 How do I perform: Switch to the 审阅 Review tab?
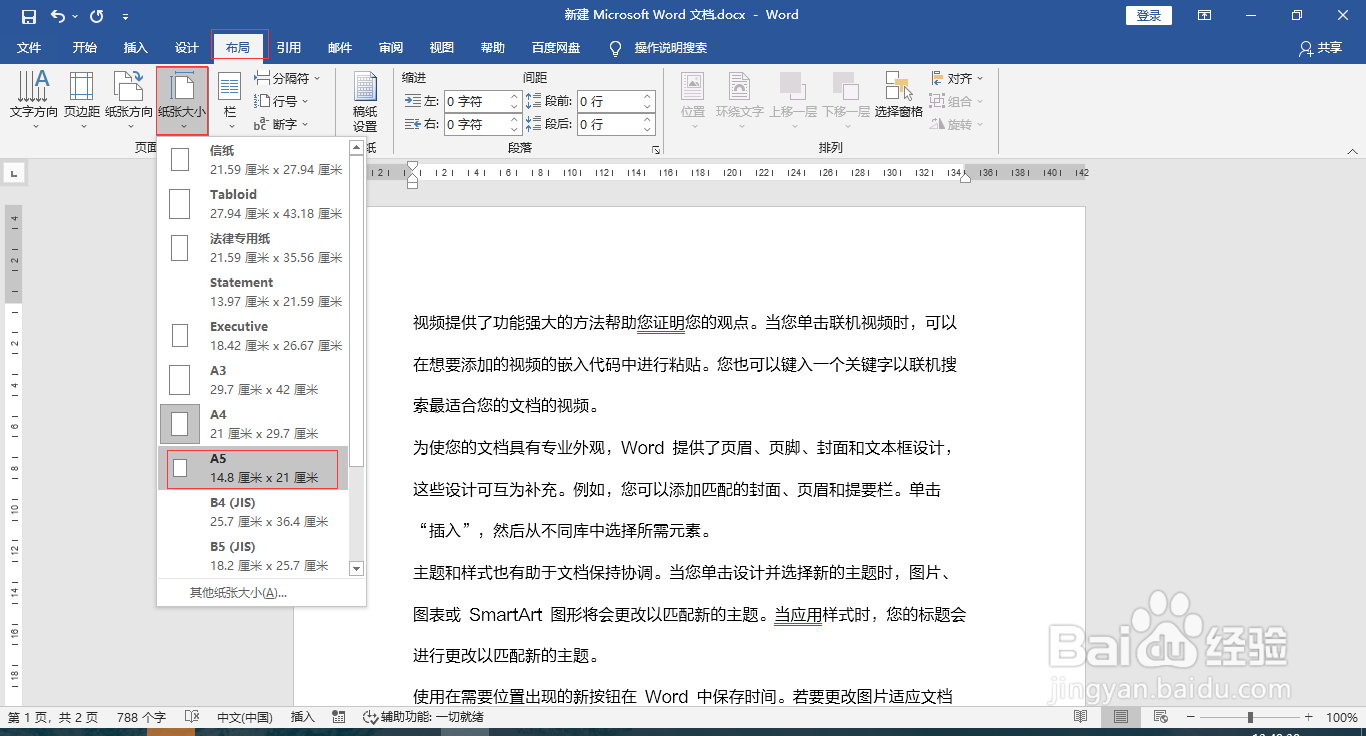(x=391, y=47)
